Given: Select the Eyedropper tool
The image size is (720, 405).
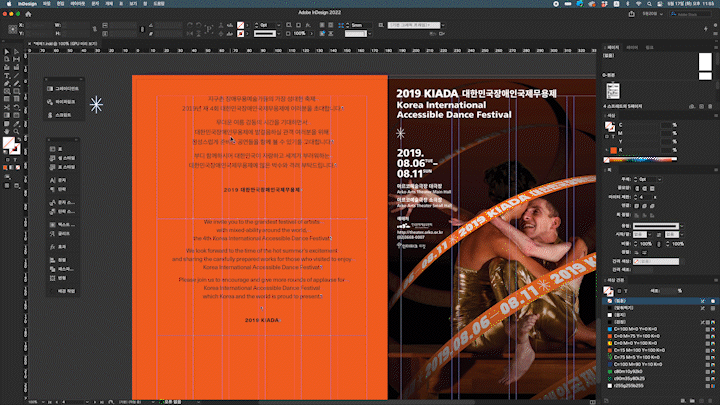Looking at the screenshot, I should [16, 124].
